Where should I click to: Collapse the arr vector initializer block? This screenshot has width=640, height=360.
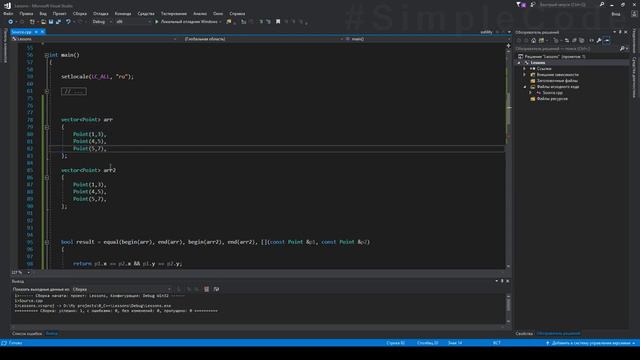[47, 127]
